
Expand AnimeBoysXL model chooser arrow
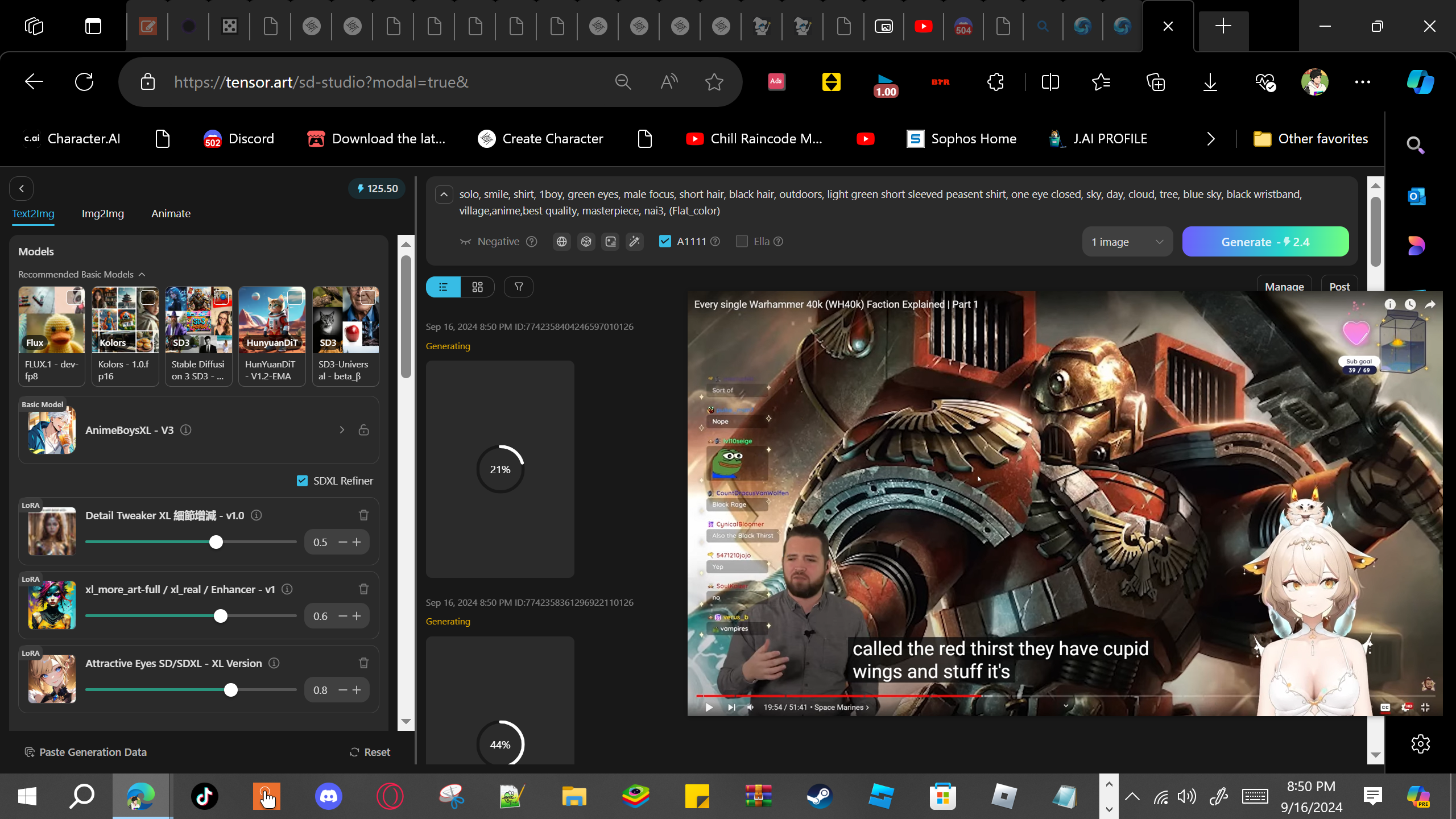[x=342, y=430]
